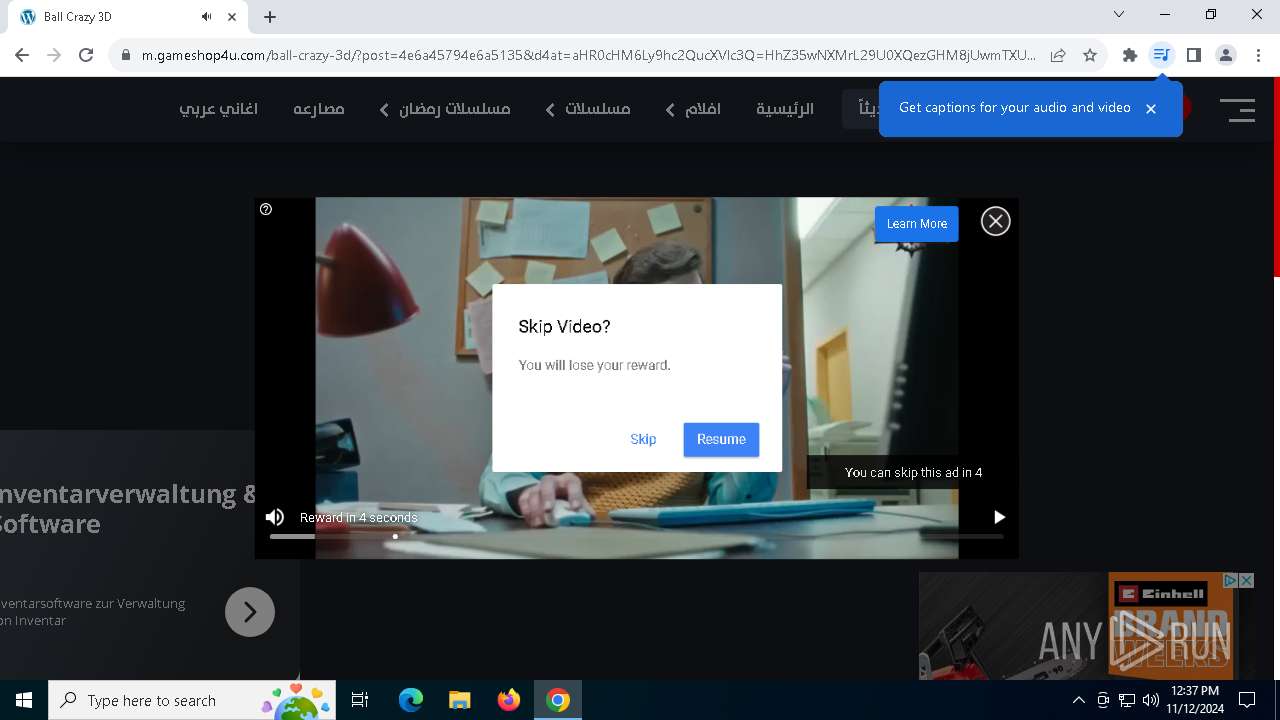Click the Learn More ad button
The width and height of the screenshot is (1280, 720).
point(917,224)
